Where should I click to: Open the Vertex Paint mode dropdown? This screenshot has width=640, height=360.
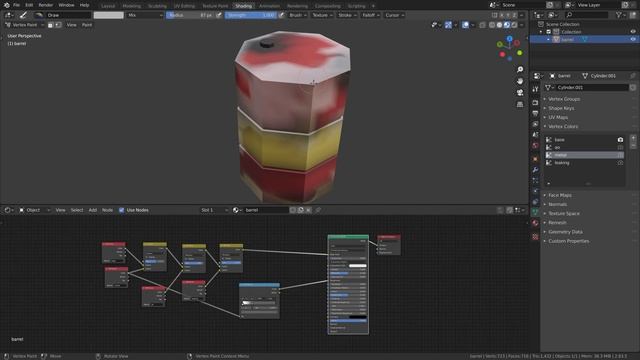[x=24, y=25]
